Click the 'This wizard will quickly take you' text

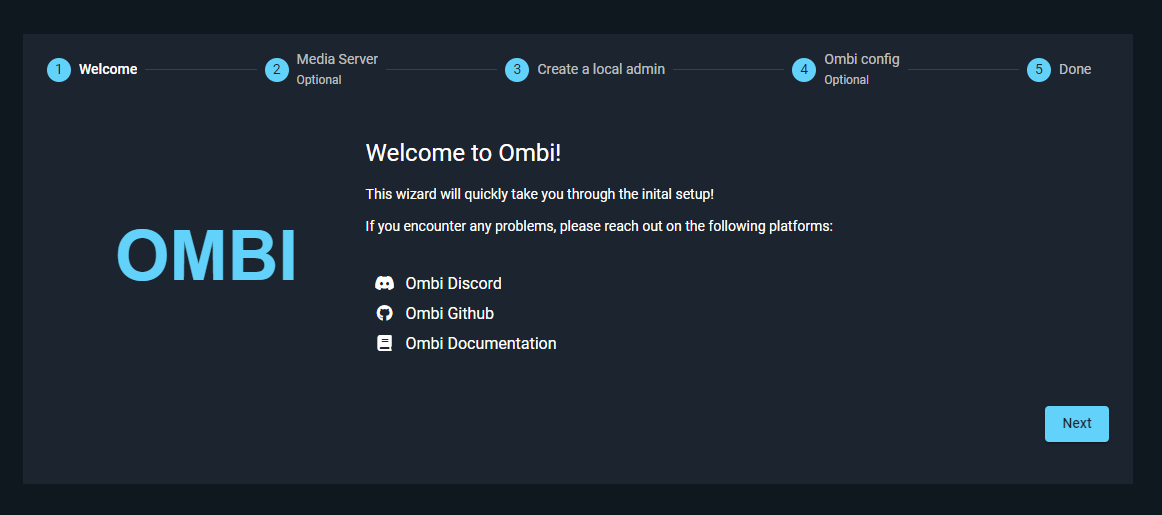(x=540, y=194)
